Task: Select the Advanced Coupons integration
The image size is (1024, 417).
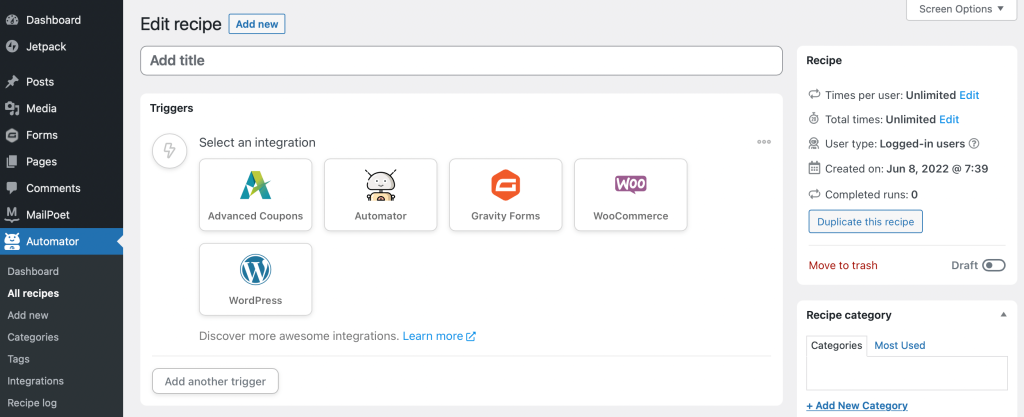Action: point(255,194)
